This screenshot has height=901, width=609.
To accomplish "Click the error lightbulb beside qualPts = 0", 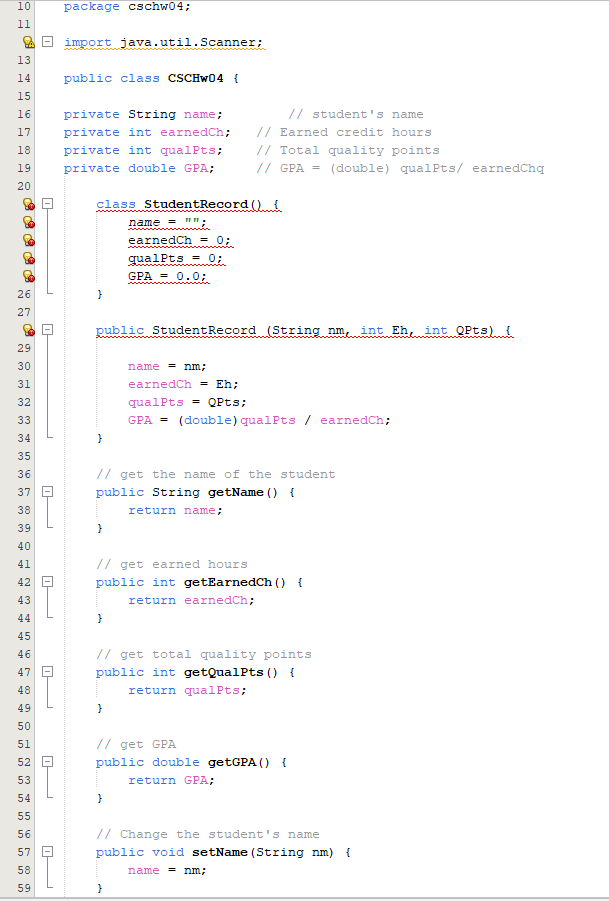I will pyautogui.click(x=28, y=258).
